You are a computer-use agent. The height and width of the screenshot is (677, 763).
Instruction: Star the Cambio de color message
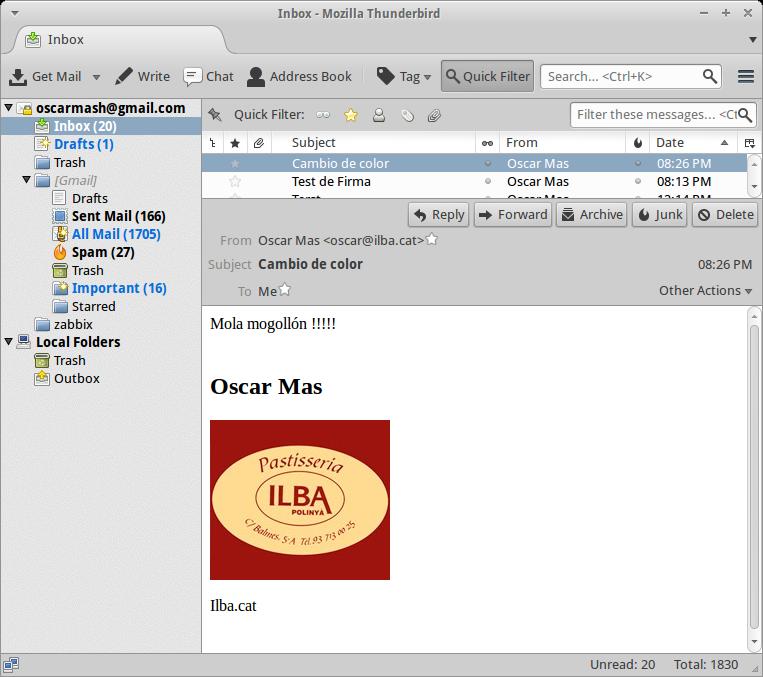tap(235, 164)
